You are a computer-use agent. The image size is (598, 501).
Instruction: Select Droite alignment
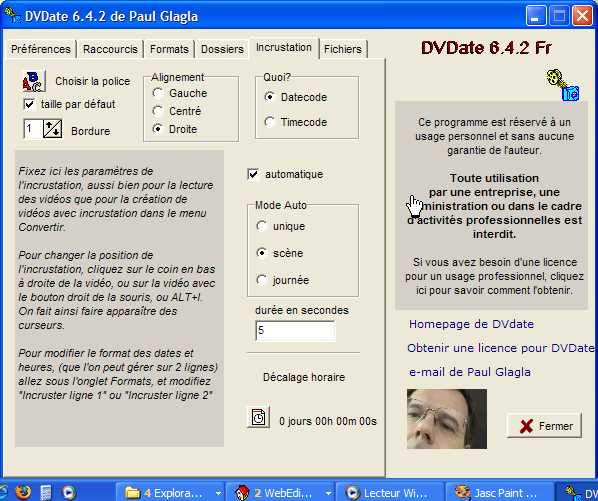click(x=157, y=129)
